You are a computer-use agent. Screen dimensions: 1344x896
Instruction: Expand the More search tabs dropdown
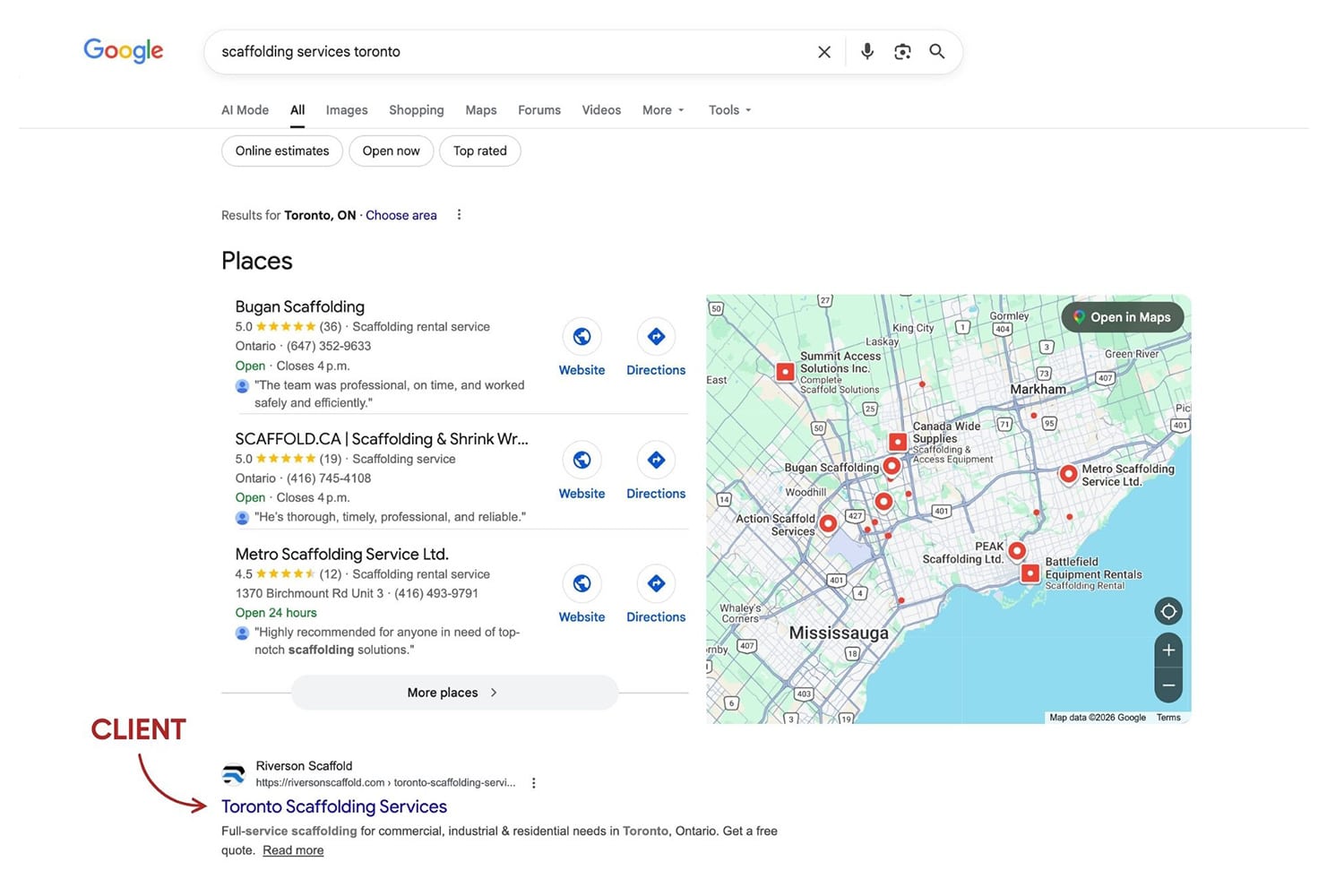[664, 110]
